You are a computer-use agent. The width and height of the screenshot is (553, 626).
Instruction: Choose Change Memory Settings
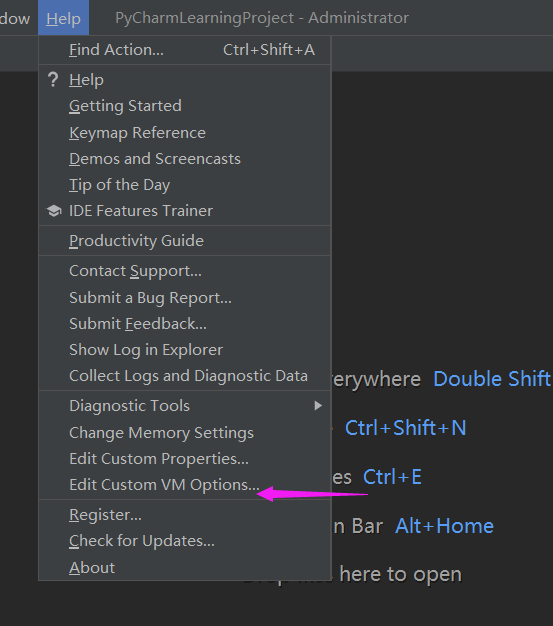(x=184, y=433)
